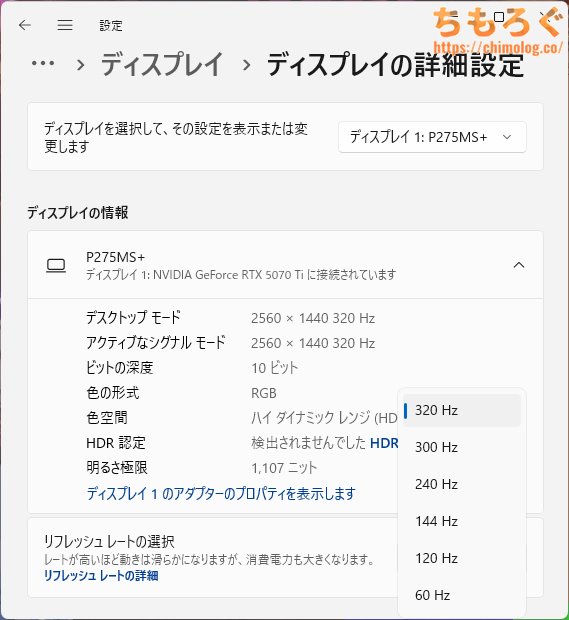
Task: Click the breadcrumb ellipsis icon
Action: pos(43,63)
